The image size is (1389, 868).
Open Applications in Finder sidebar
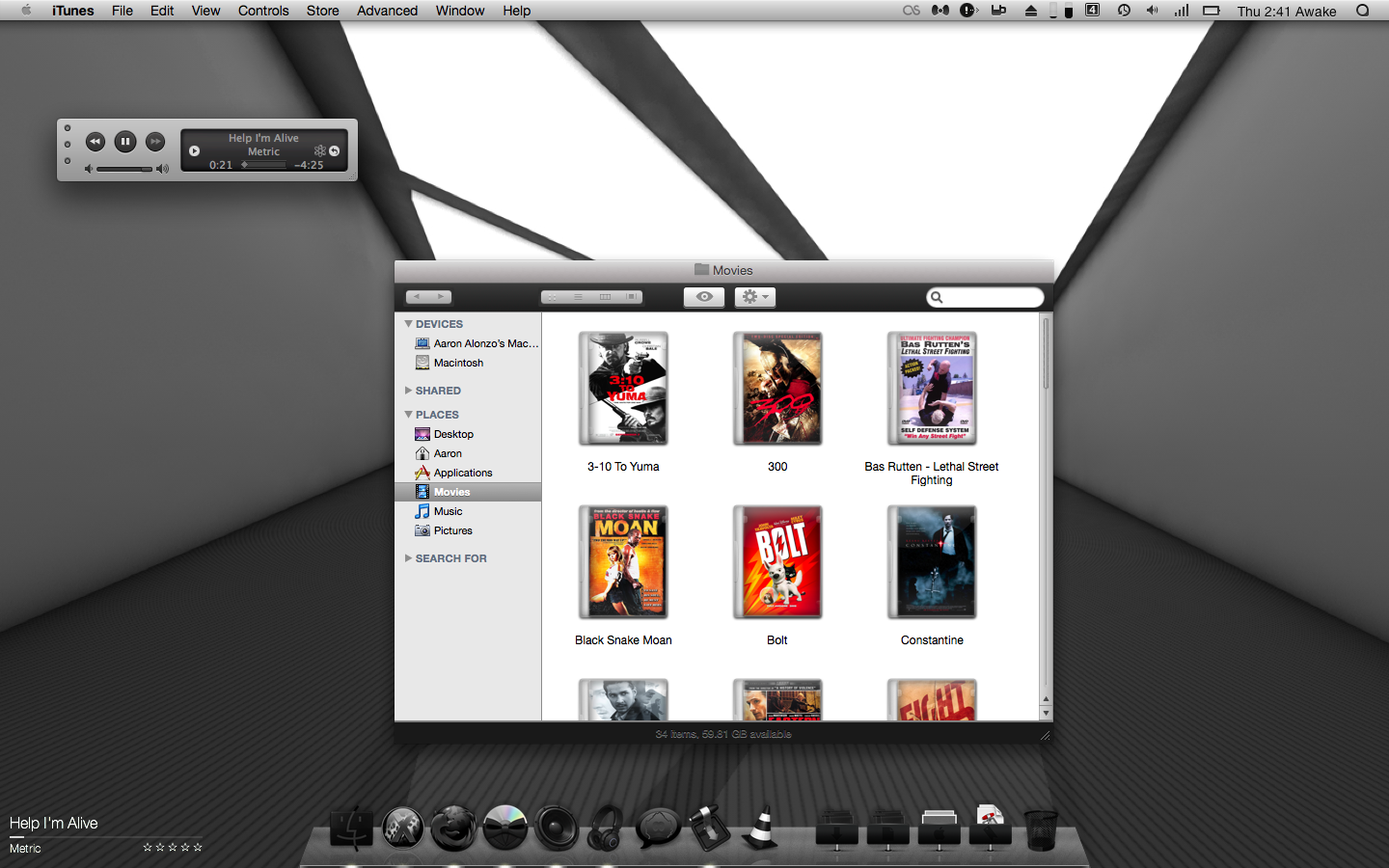click(x=468, y=473)
